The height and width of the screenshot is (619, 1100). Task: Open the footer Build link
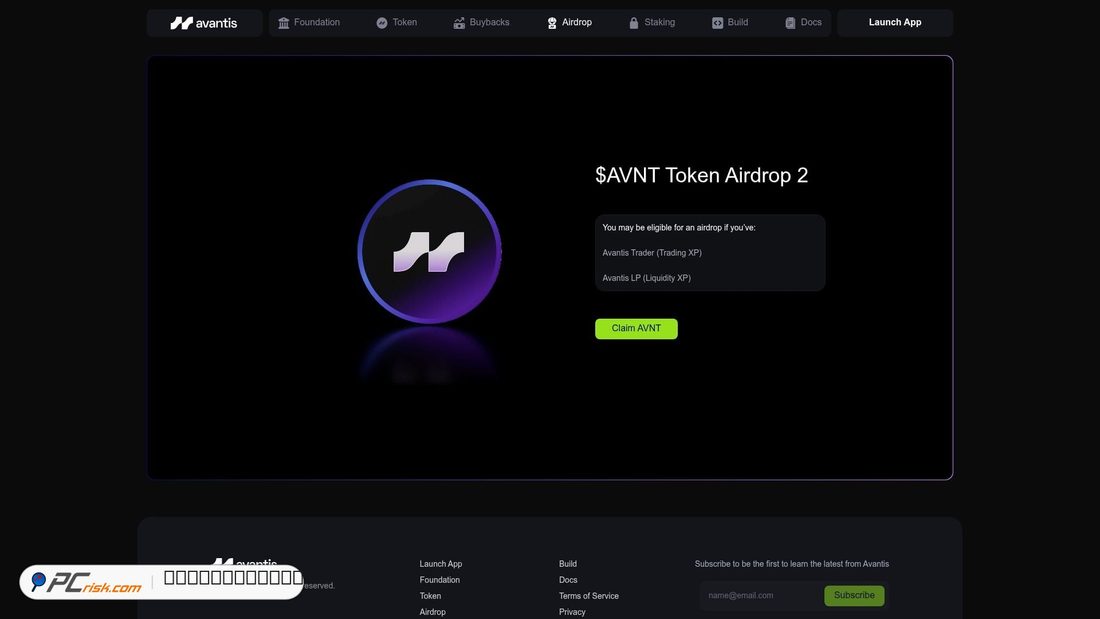(568, 564)
